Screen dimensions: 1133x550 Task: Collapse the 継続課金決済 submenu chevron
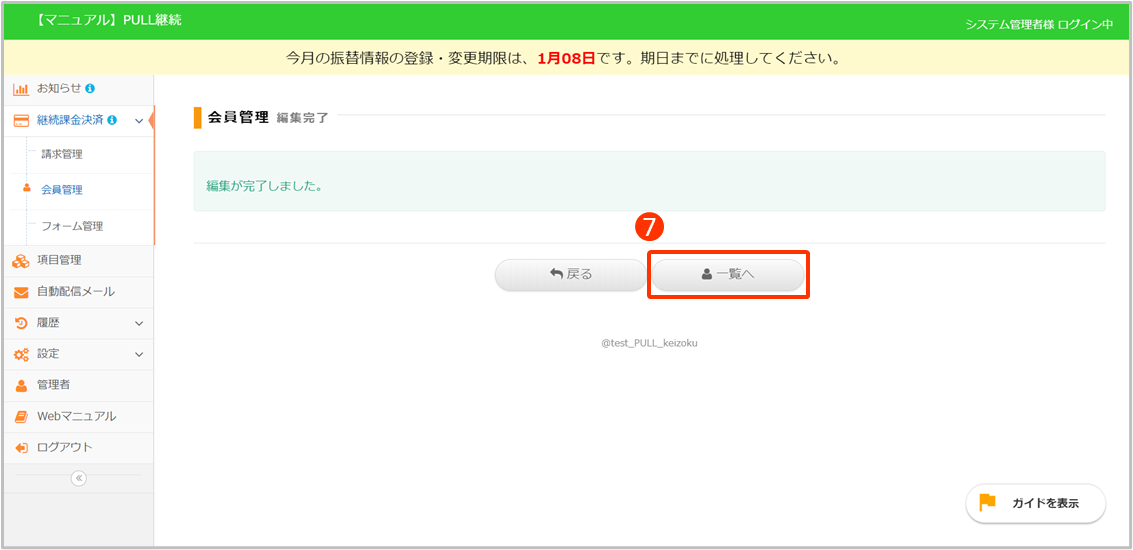(139, 121)
